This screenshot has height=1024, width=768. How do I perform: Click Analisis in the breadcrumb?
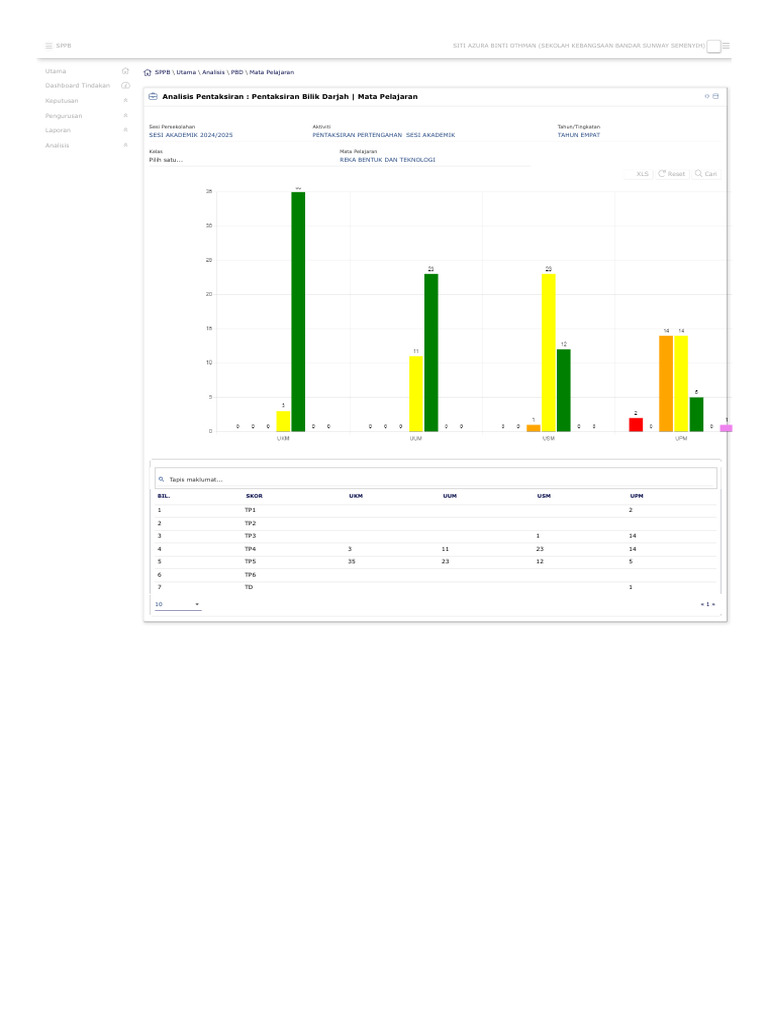click(213, 72)
